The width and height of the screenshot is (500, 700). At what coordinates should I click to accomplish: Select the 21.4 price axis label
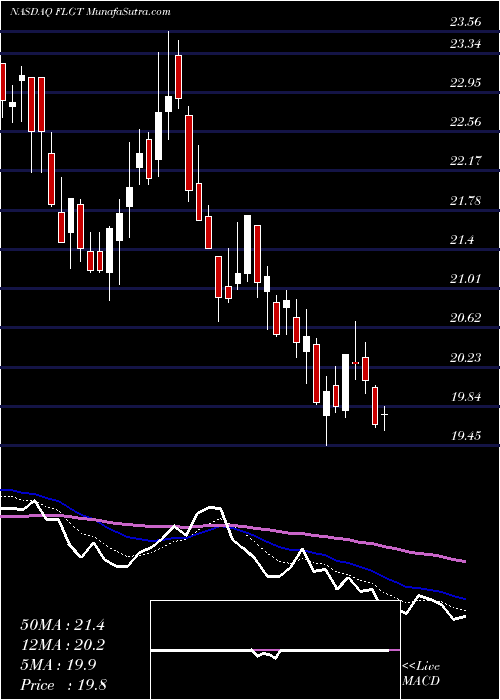462,240
